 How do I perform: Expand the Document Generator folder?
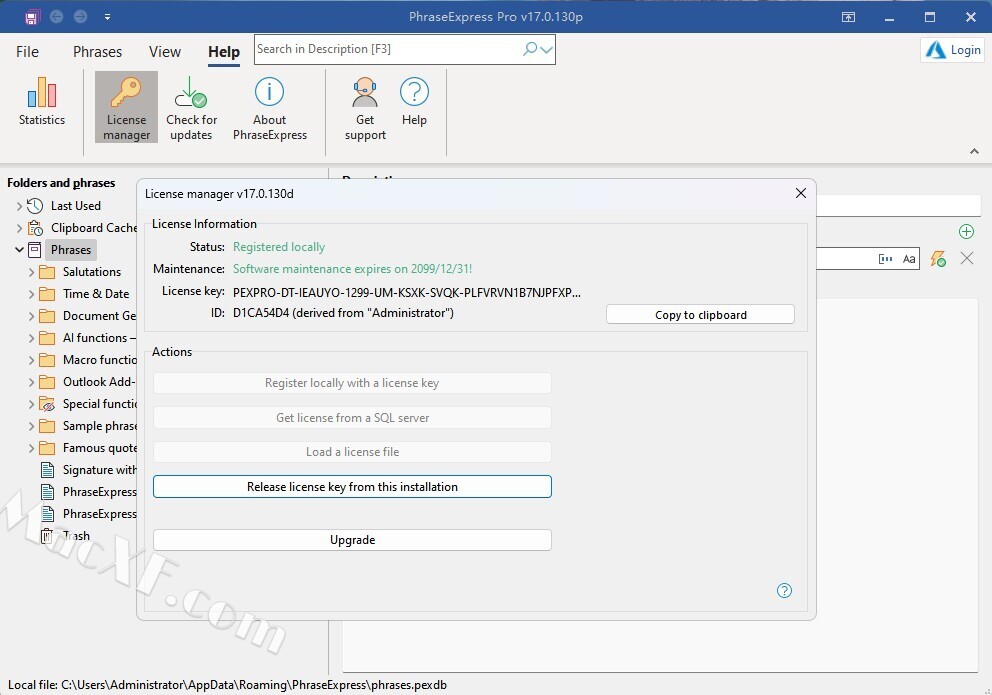tap(31, 316)
